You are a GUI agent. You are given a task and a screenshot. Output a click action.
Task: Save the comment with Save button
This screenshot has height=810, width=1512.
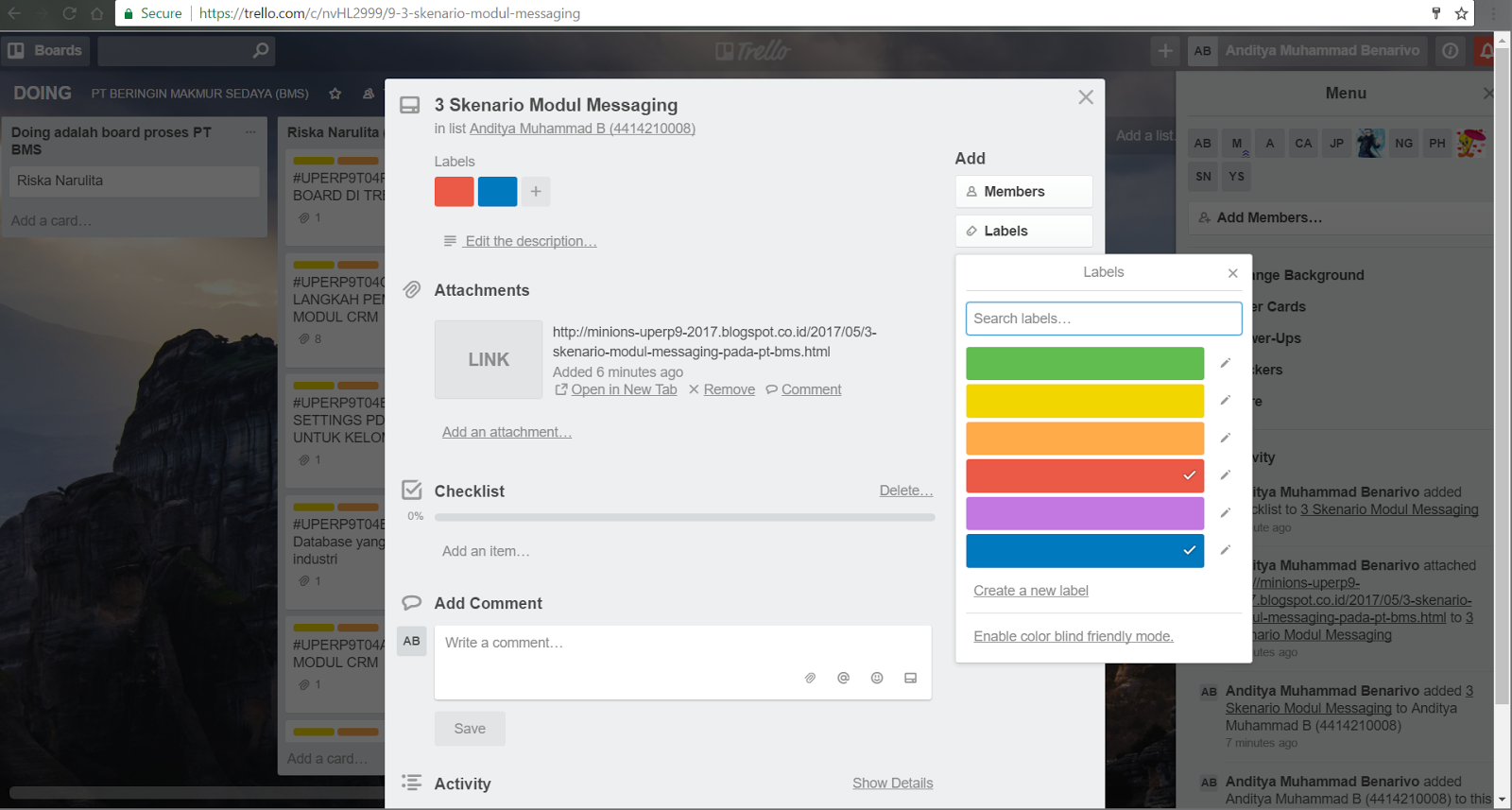pyautogui.click(x=470, y=729)
